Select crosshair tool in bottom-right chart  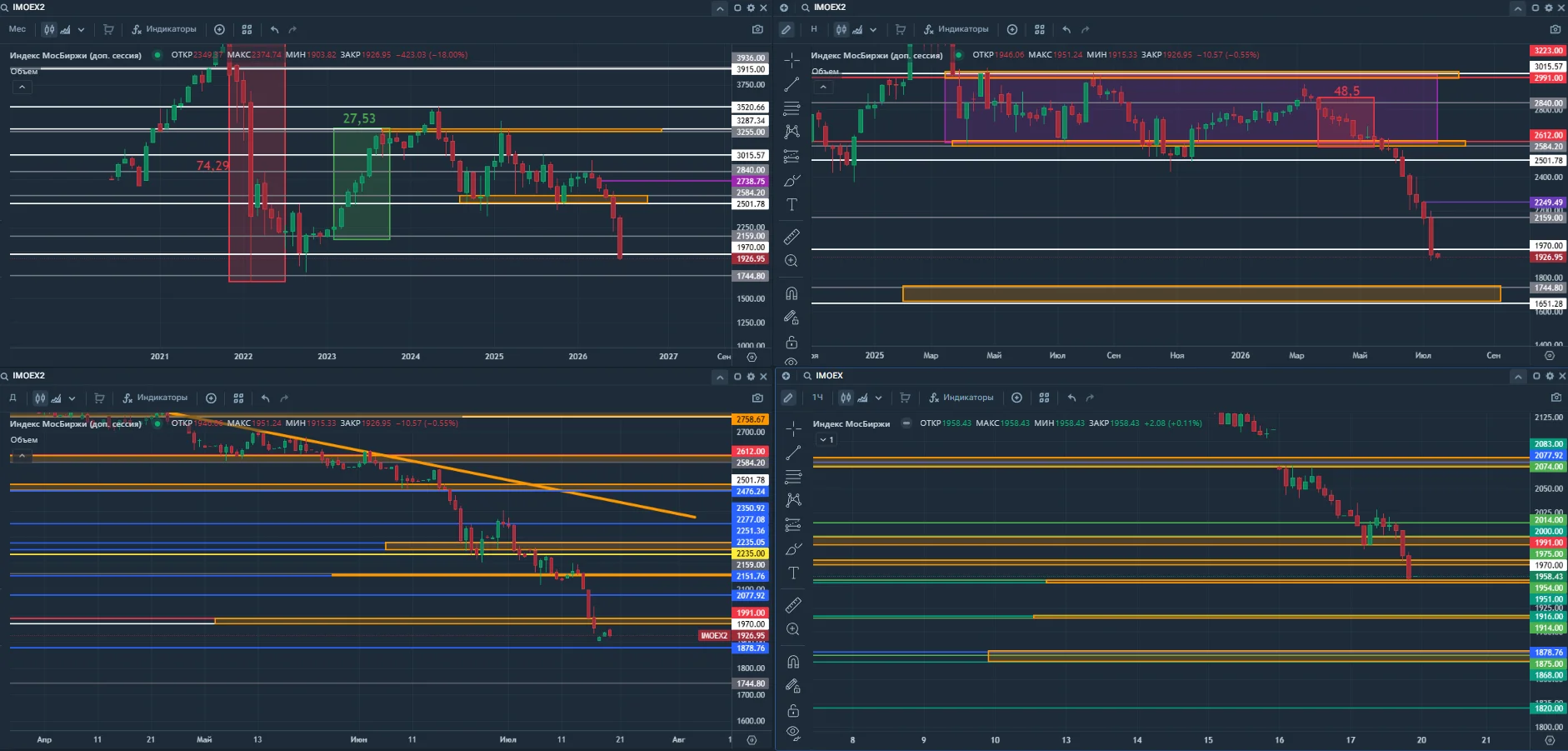click(793, 428)
